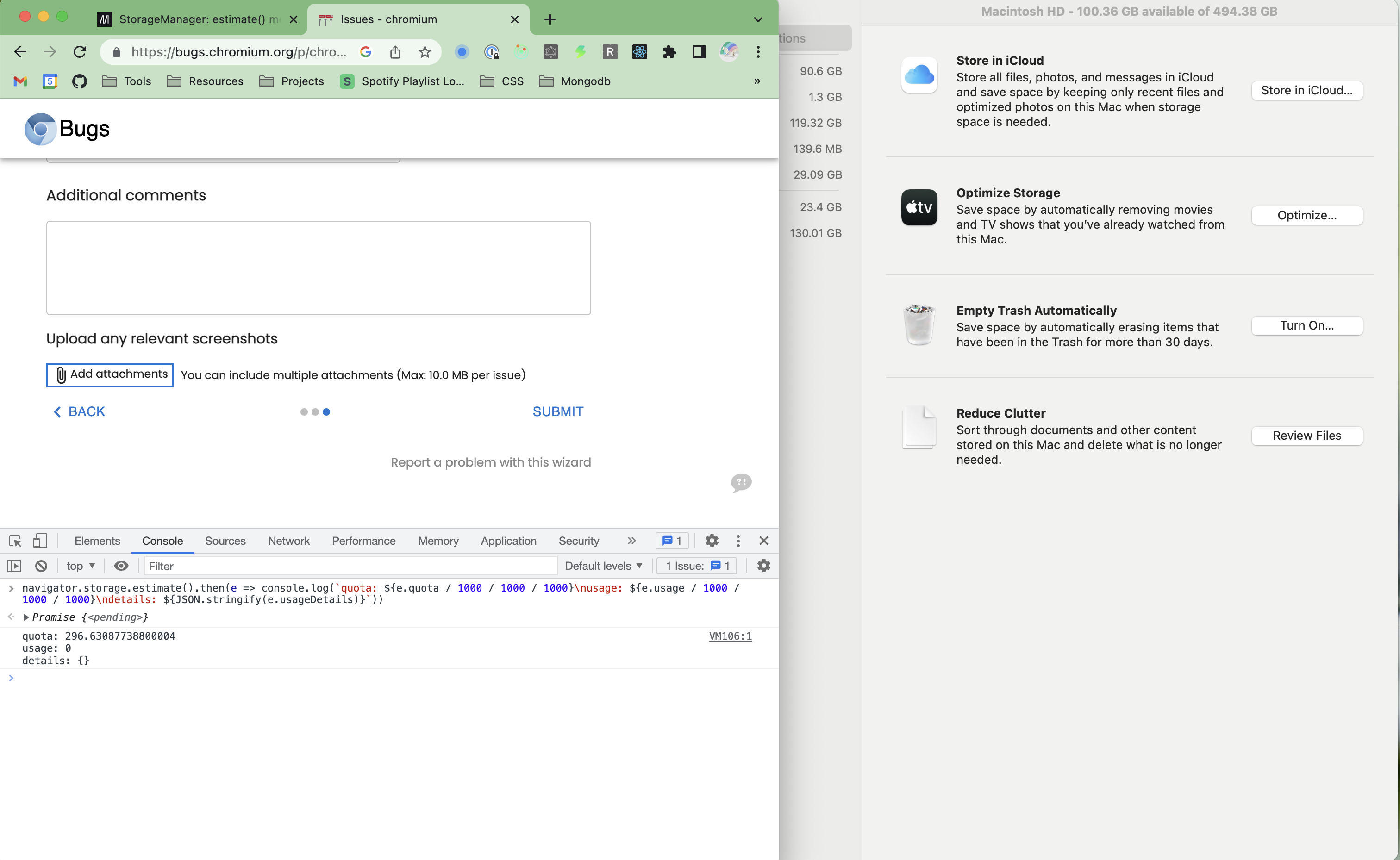Open the Projects bookmark folder
Image resolution: width=1400 pixels, height=860 pixels.
point(291,81)
